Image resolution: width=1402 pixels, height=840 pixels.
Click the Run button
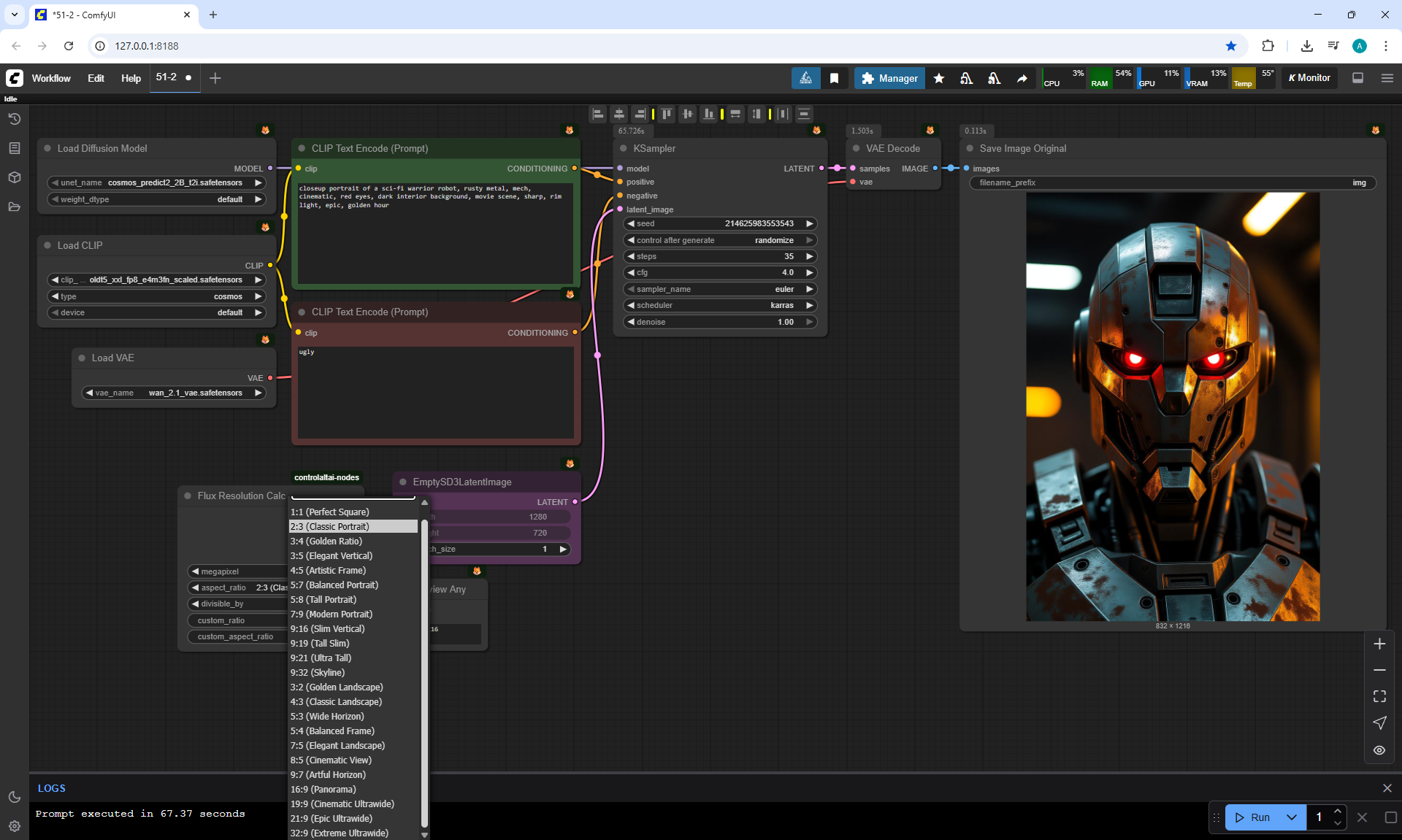coord(1253,817)
